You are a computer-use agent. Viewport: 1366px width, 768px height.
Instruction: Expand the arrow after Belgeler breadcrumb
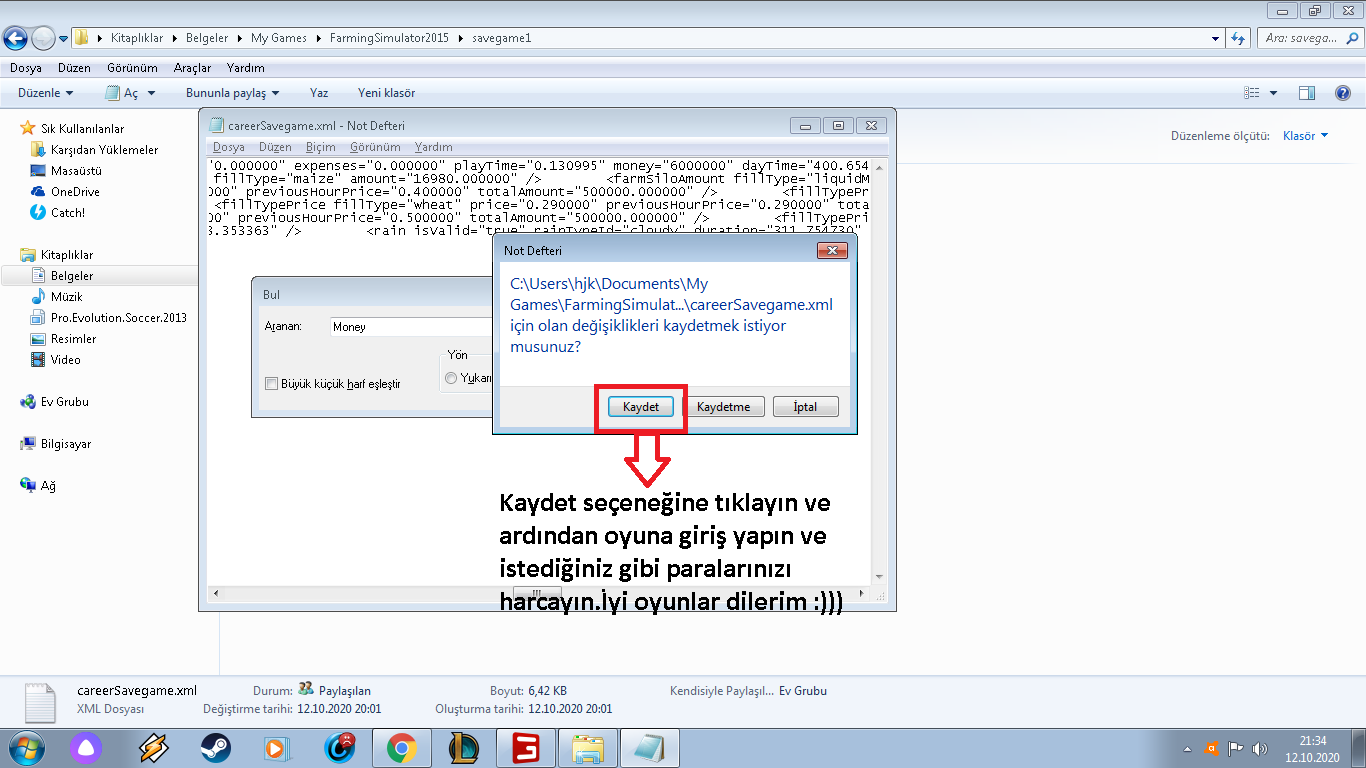(x=239, y=38)
